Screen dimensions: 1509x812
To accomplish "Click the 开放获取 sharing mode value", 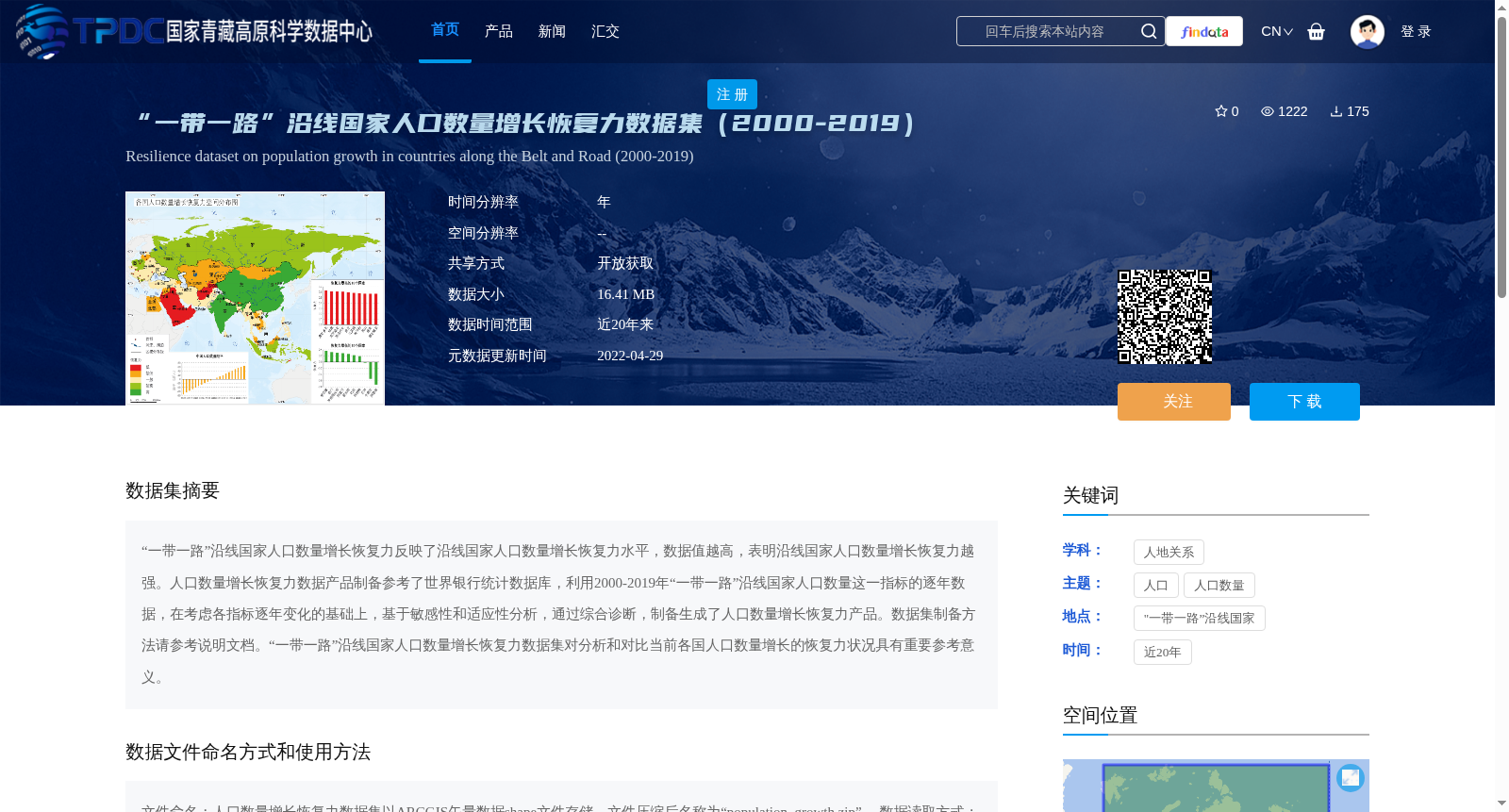I will point(625,263).
